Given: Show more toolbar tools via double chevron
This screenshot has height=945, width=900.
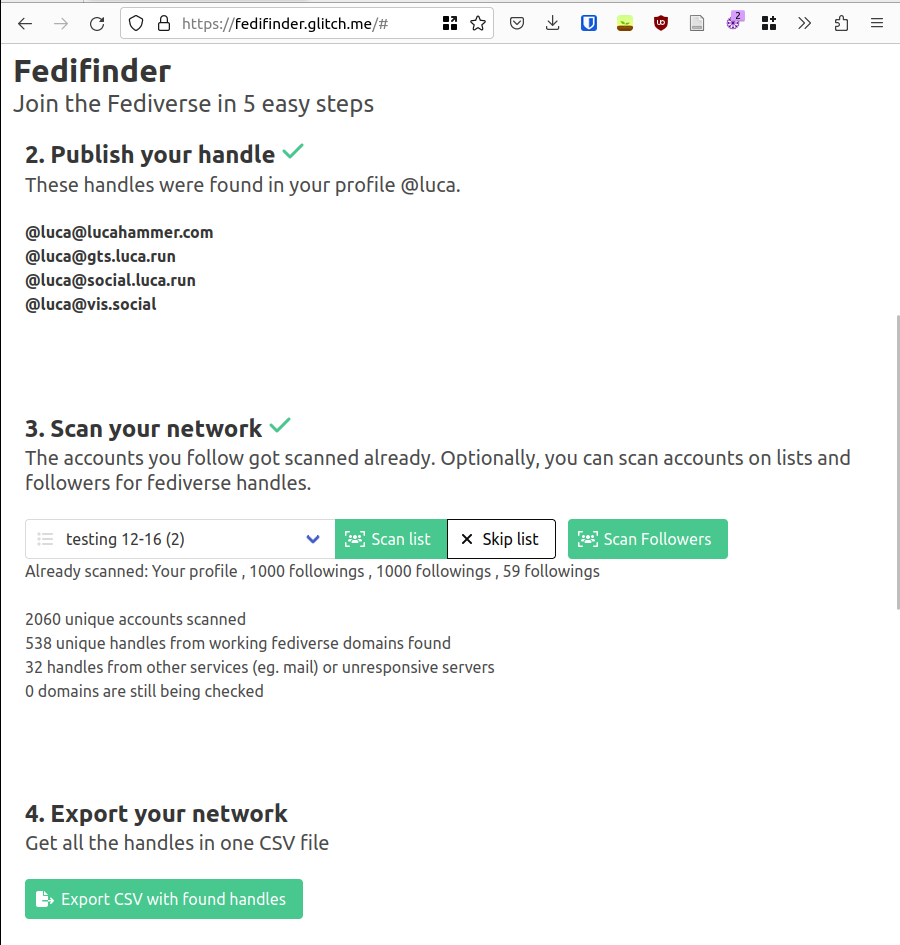Looking at the screenshot, I should [x=804, y=24].
